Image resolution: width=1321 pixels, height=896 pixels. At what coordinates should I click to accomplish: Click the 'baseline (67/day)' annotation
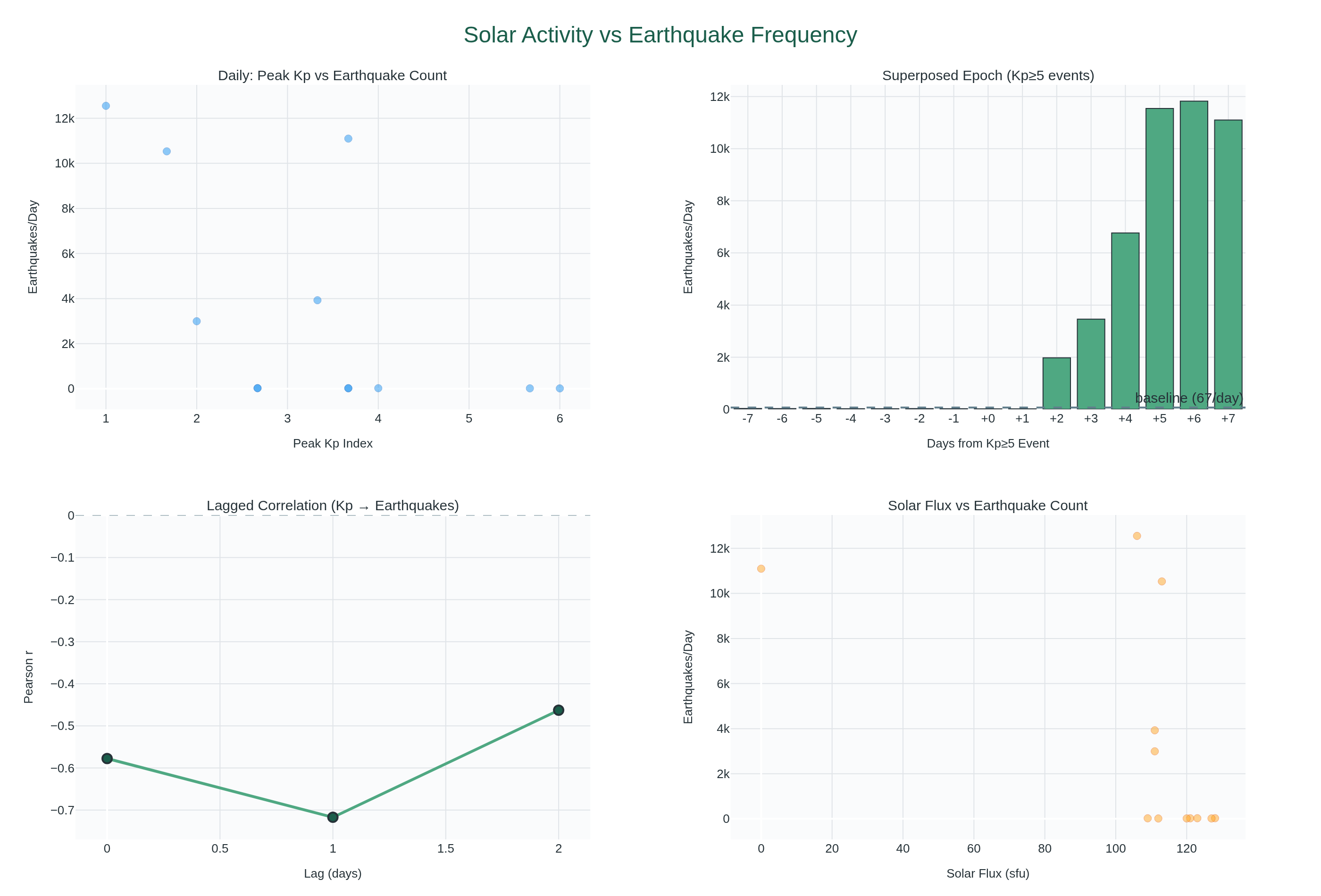[1189, 398]
